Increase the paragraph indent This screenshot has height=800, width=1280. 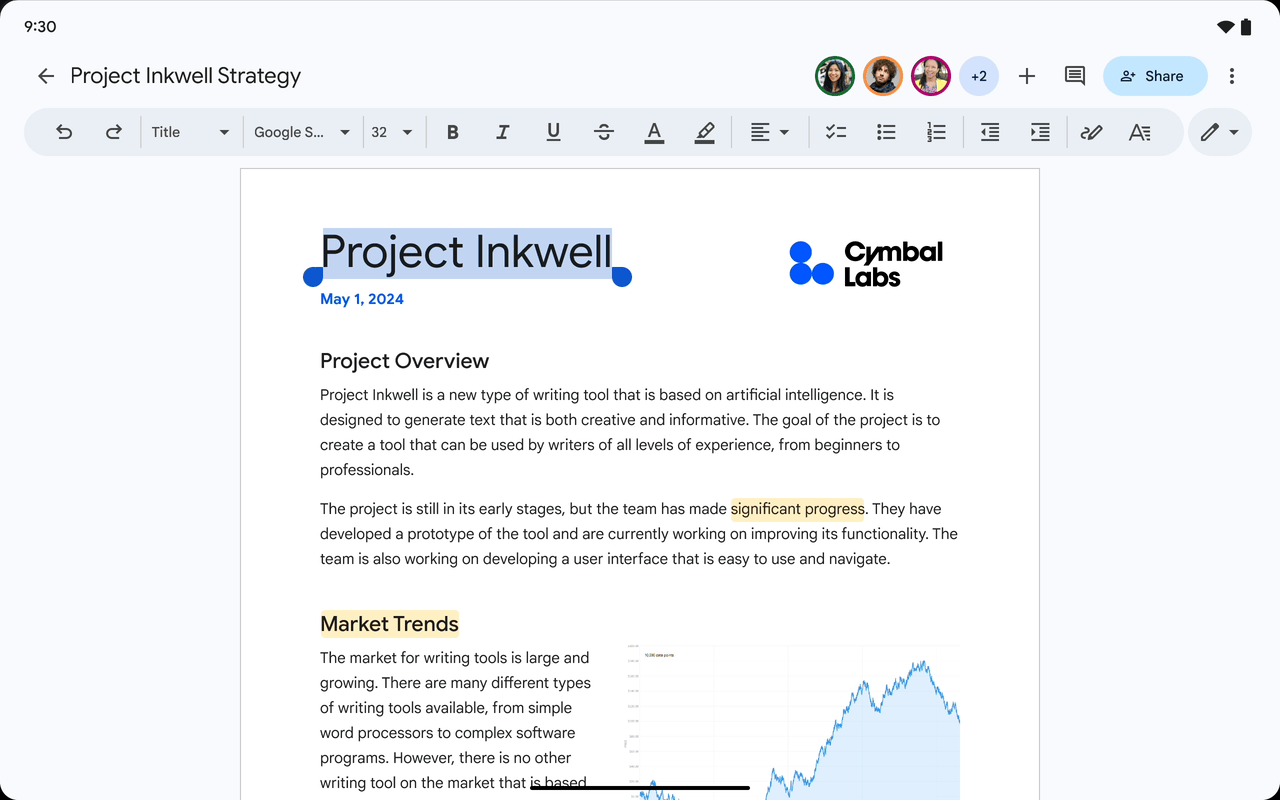[1040, 131]
